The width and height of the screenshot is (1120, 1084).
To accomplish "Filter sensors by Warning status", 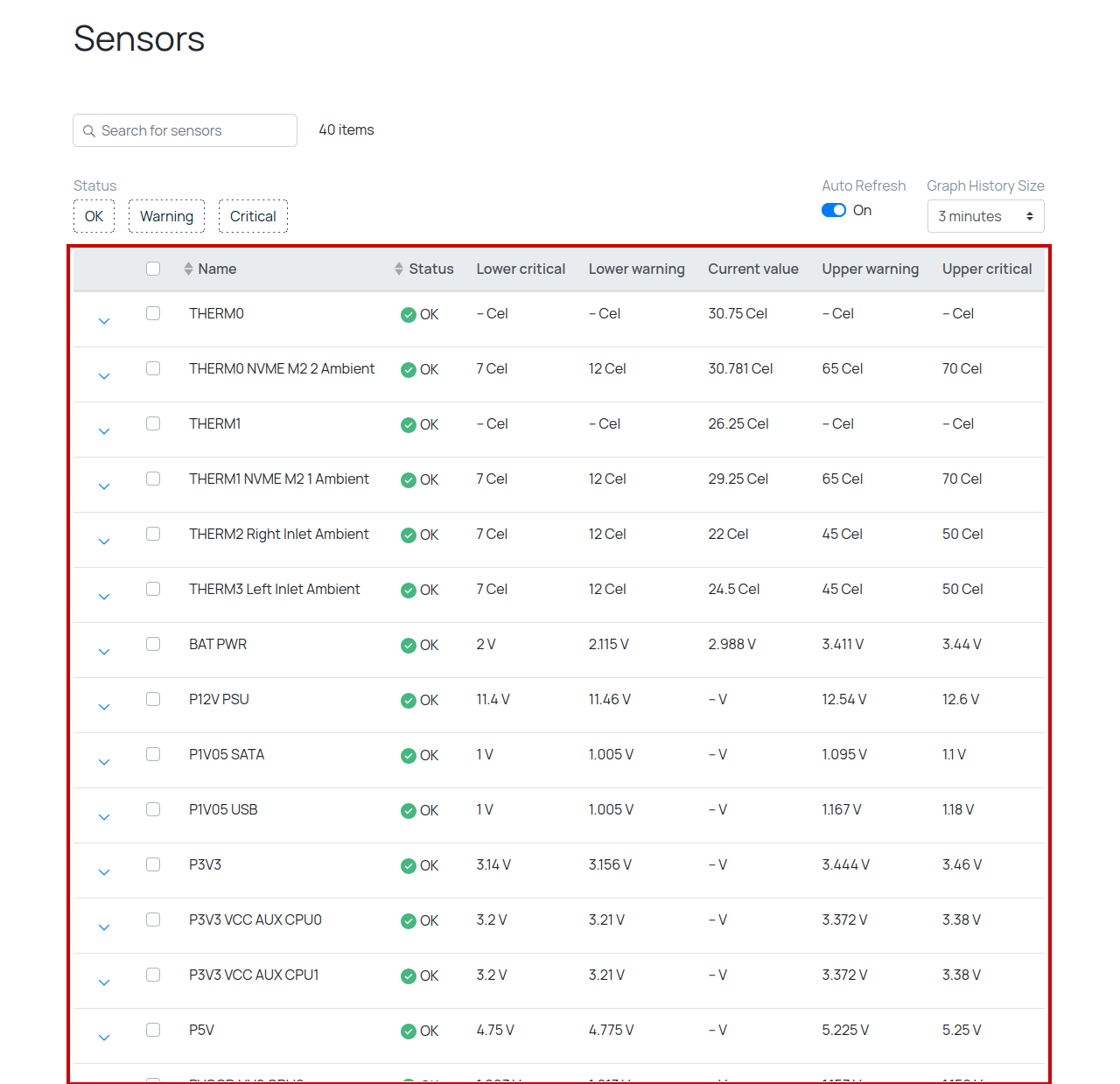I will point(166,216).
